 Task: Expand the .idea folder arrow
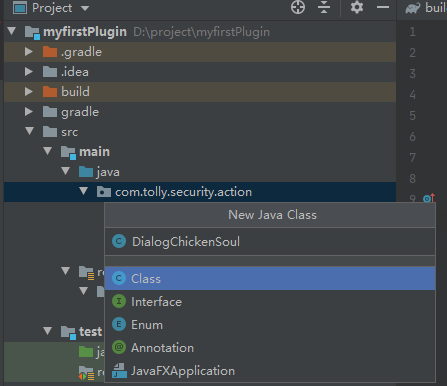(29, 72)
